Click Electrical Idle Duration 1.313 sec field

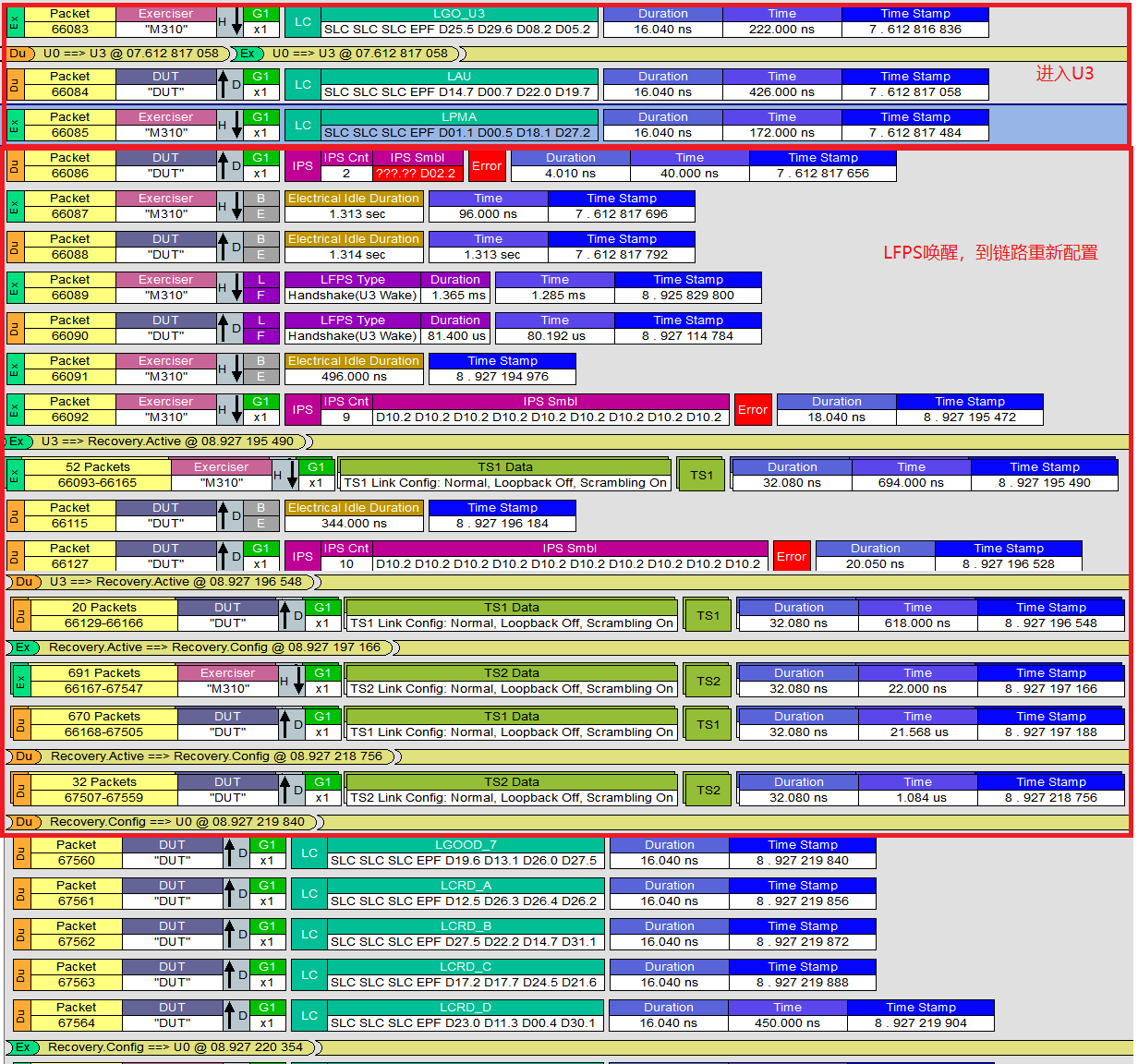354,207
